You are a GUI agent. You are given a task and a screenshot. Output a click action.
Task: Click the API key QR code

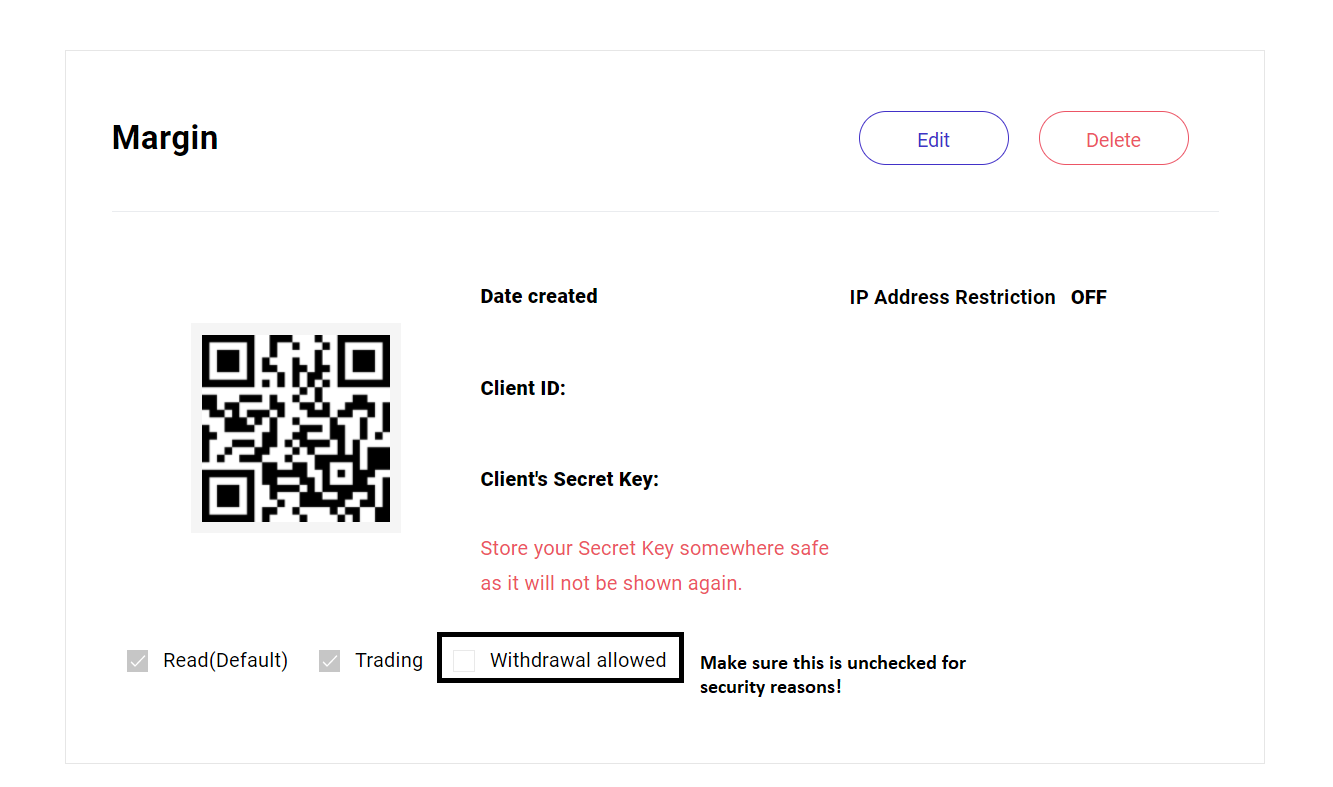pyautogui.click(x=296, y=428)
